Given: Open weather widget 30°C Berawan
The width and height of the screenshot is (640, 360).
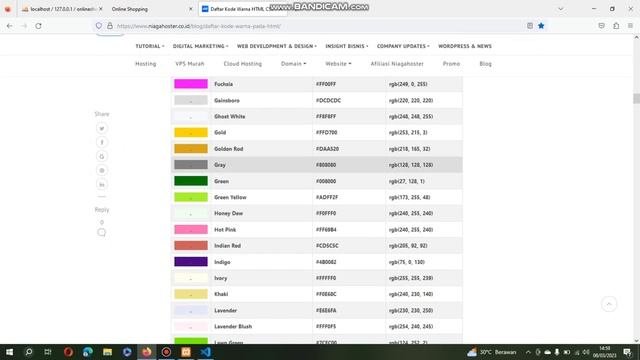Looking at the screenshot, I should [x=492, y=352].
